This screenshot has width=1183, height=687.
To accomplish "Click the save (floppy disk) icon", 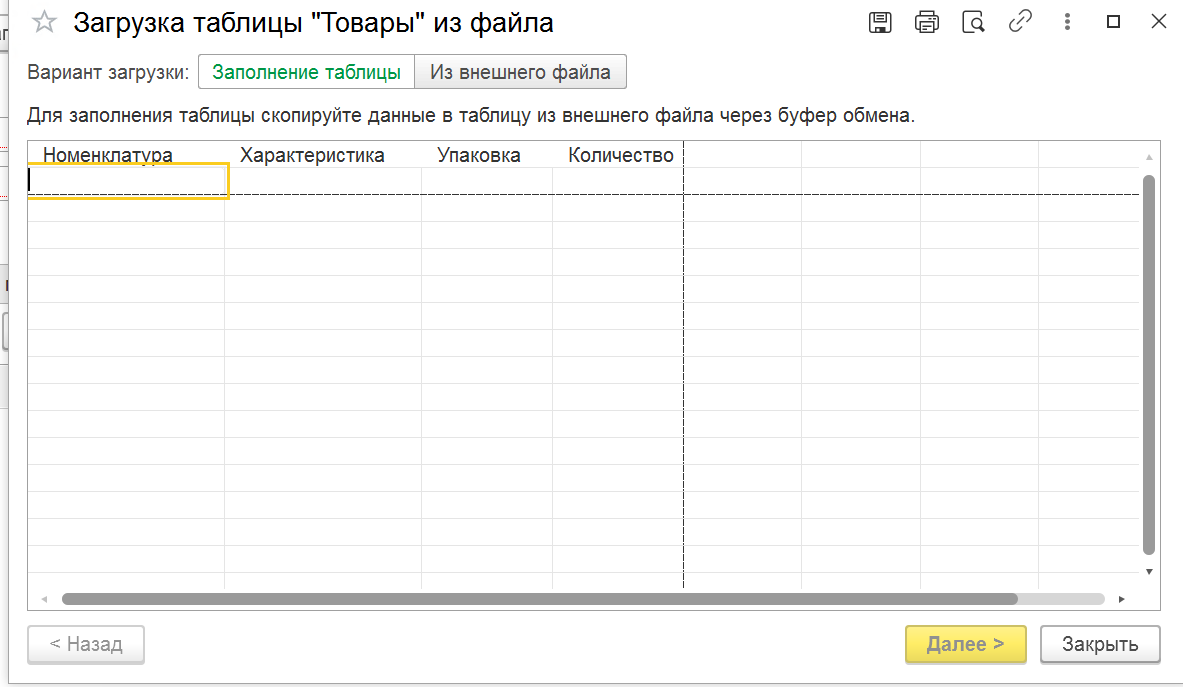I will pos(880,22).
